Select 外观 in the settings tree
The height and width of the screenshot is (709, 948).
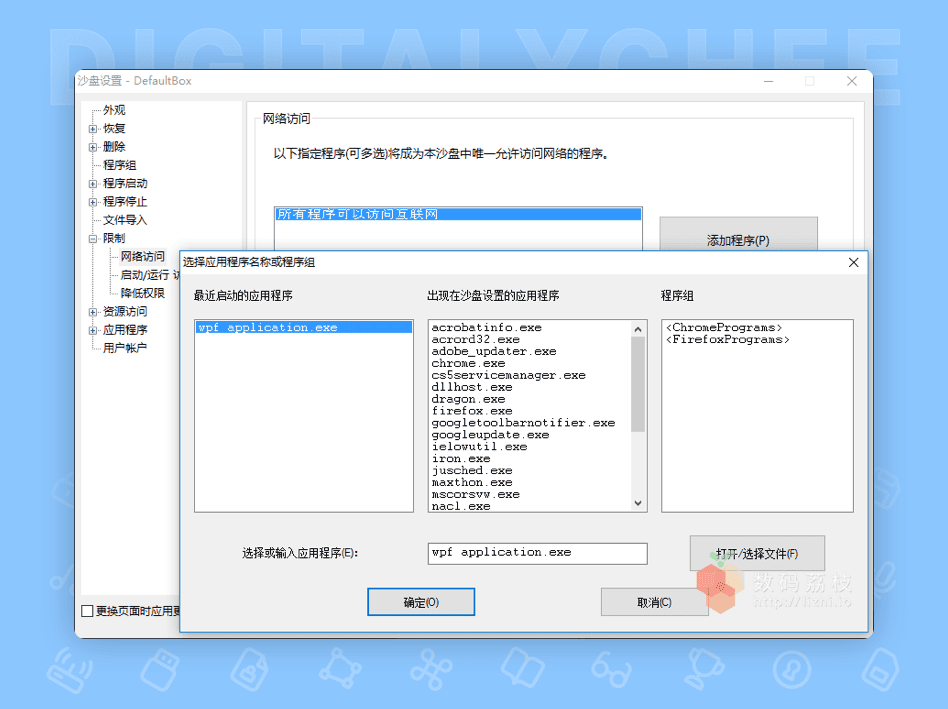tap(114, 110)
